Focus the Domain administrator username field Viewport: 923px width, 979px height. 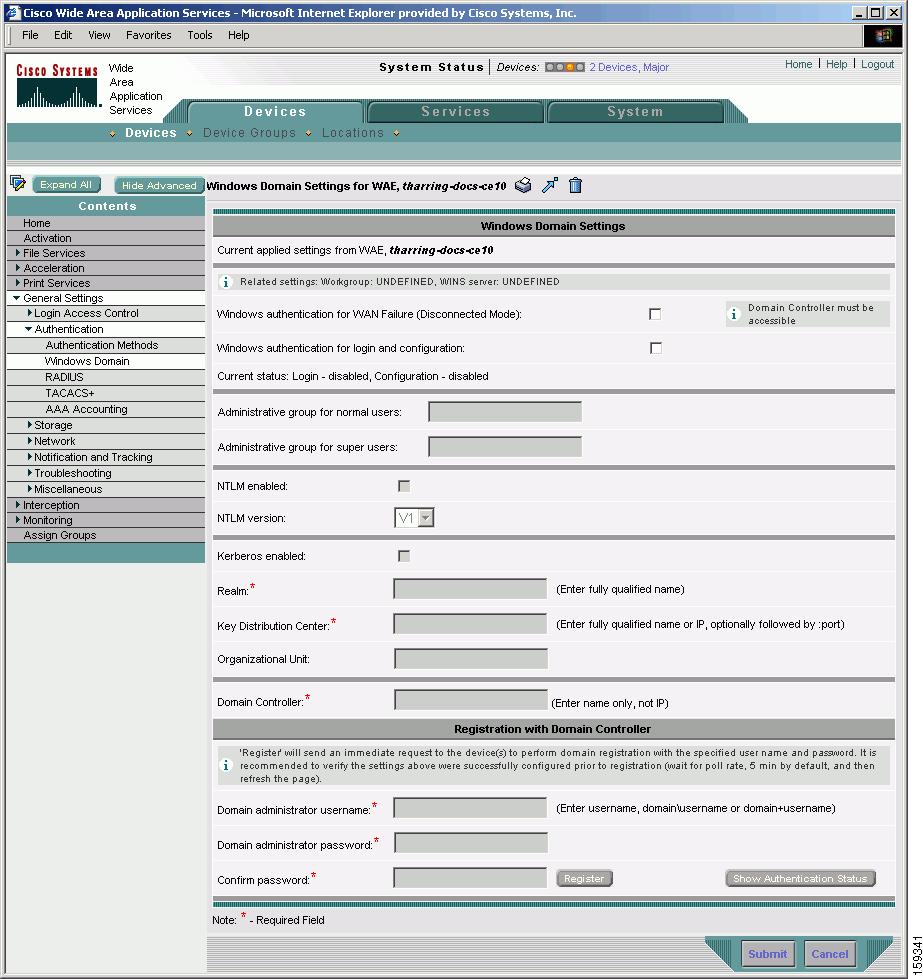(x=470, y=807)
